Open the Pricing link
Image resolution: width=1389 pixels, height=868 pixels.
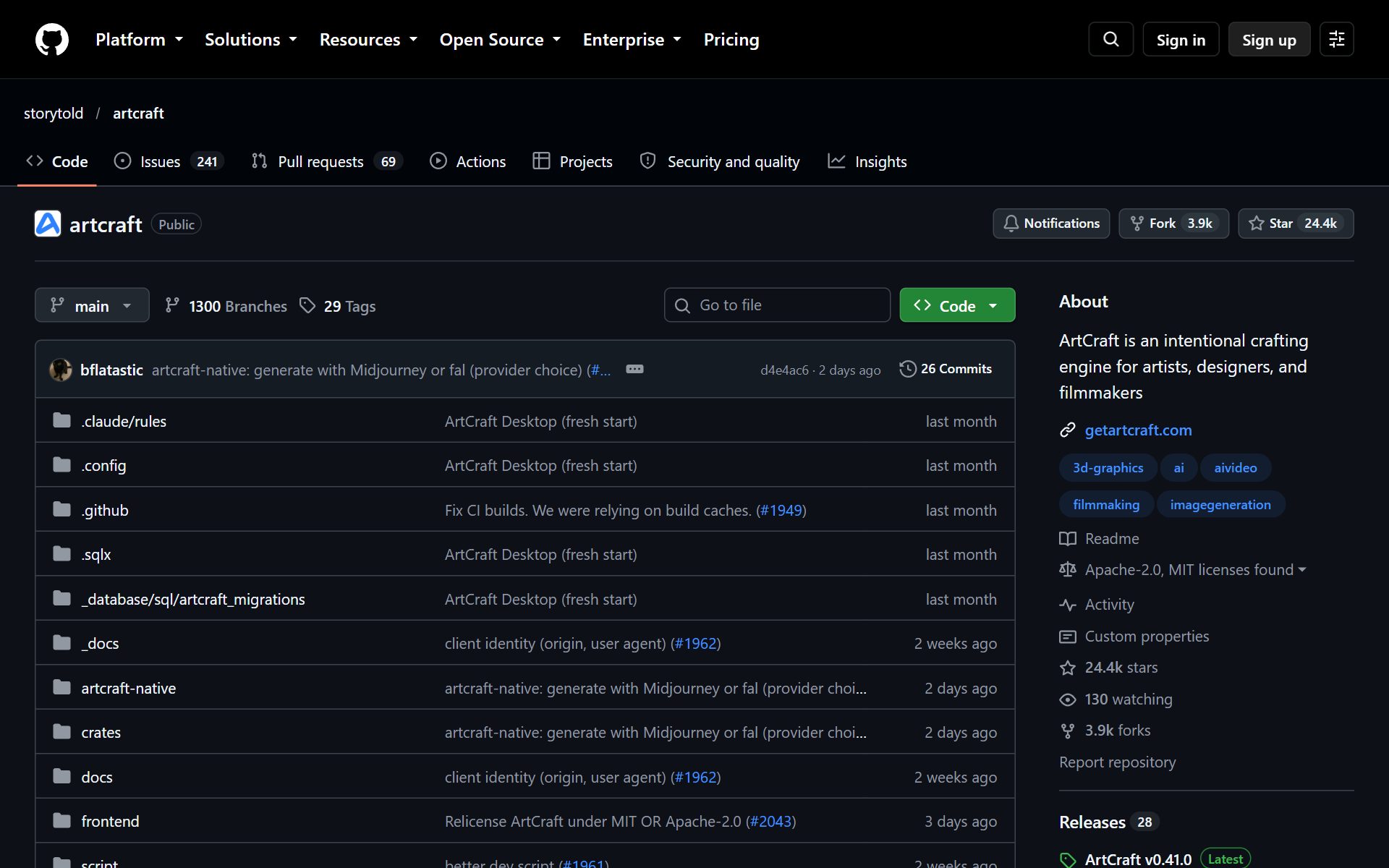[x=731, y=40]
